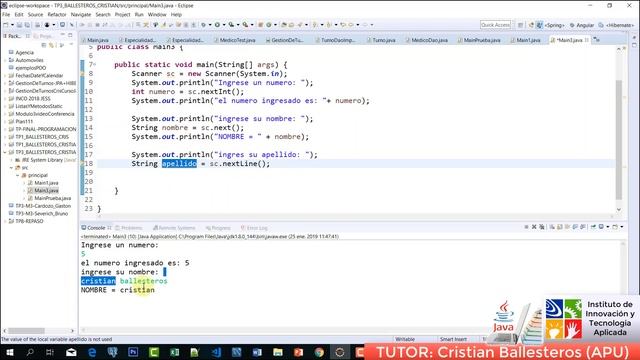Open Photoshop from taskbar
Viewport: 640px width, 360px height.
point(133,352)
